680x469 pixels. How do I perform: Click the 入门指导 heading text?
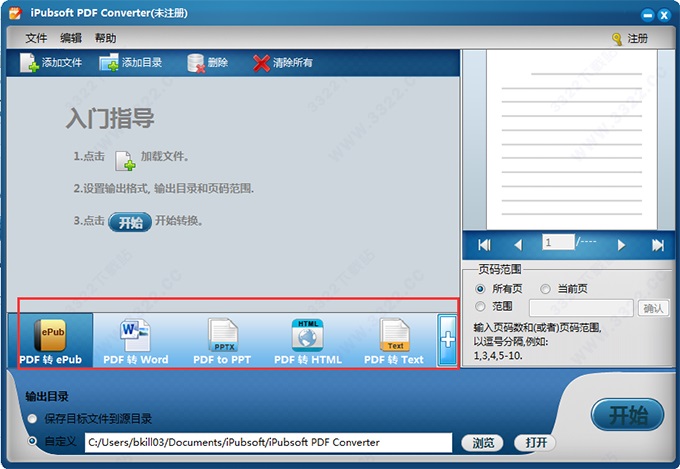pyautogui.click(x=110, y=118)
